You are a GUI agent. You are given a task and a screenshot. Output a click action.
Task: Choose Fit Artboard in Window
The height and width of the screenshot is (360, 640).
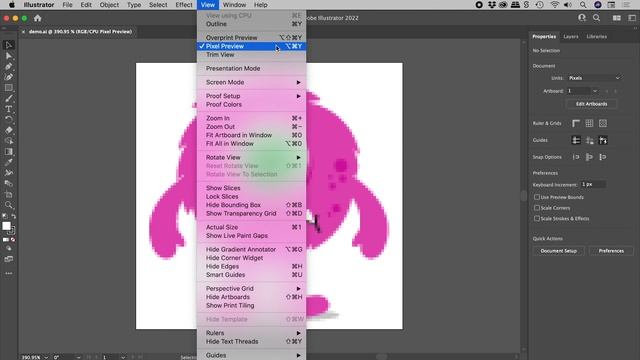(x=251, y=135)
